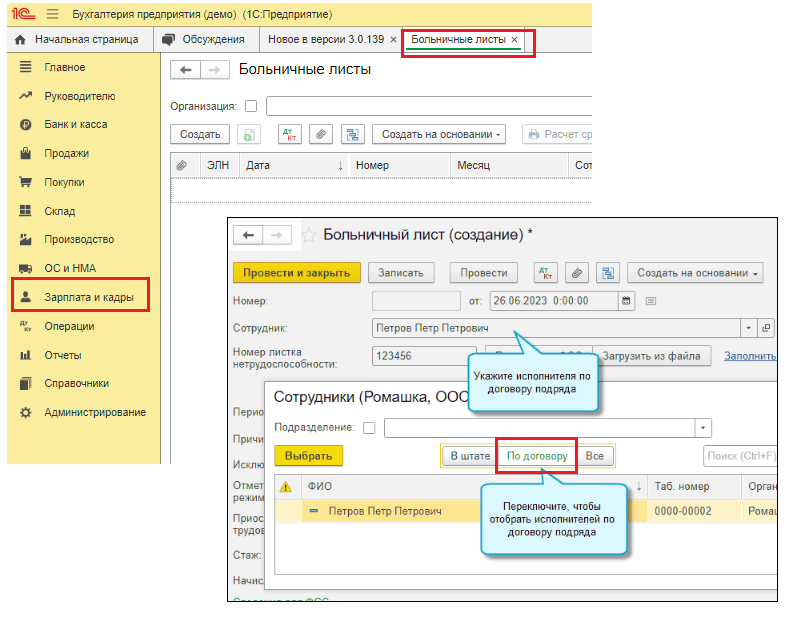Click Провести и закрыть button
Screen dimensions: 793x621
tap(297, 273)
